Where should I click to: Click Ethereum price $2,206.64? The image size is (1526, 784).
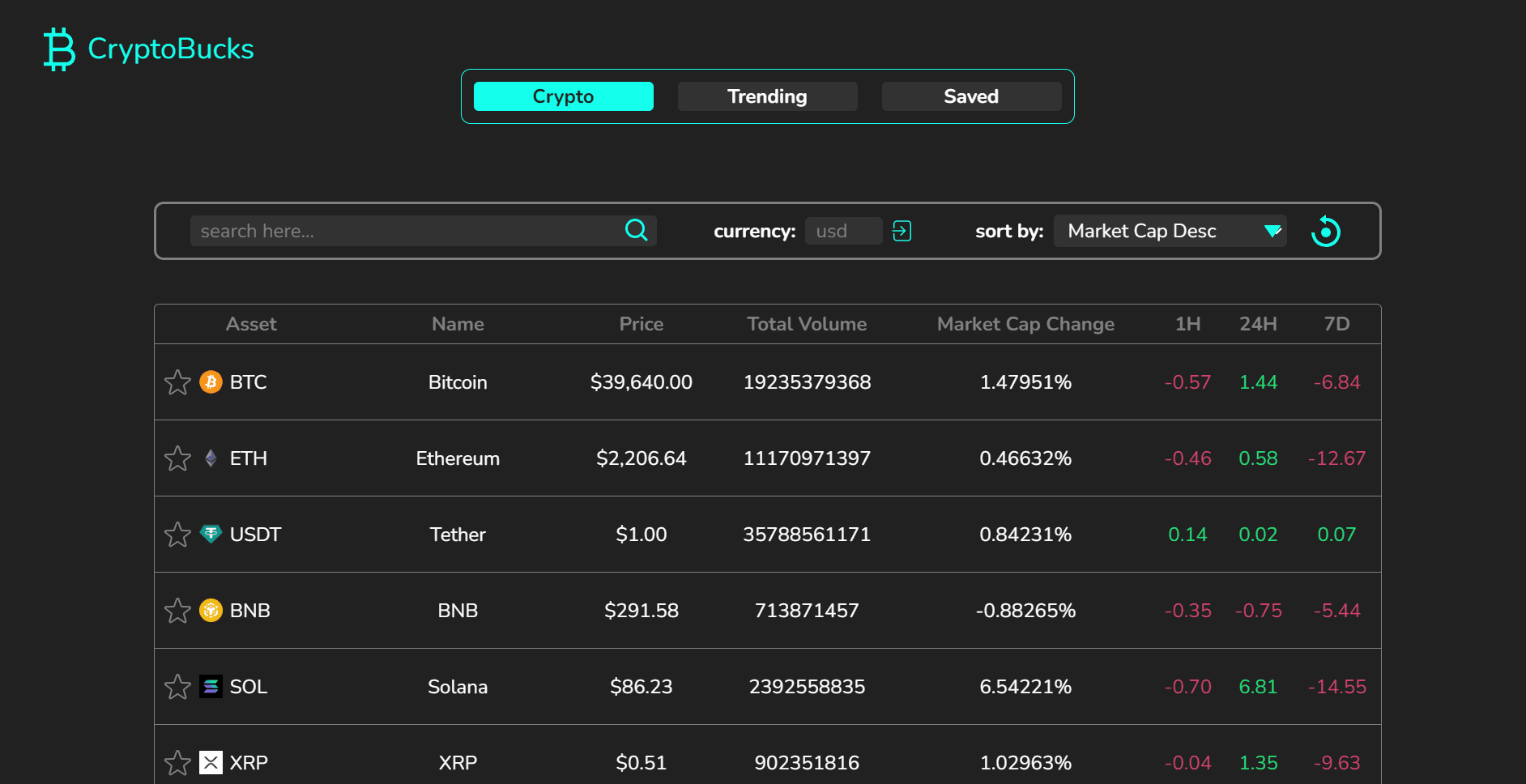click(x=642, y=458)
